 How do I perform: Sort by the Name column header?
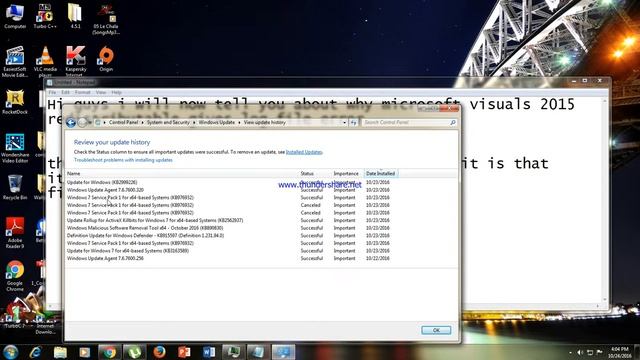[182, 173]
